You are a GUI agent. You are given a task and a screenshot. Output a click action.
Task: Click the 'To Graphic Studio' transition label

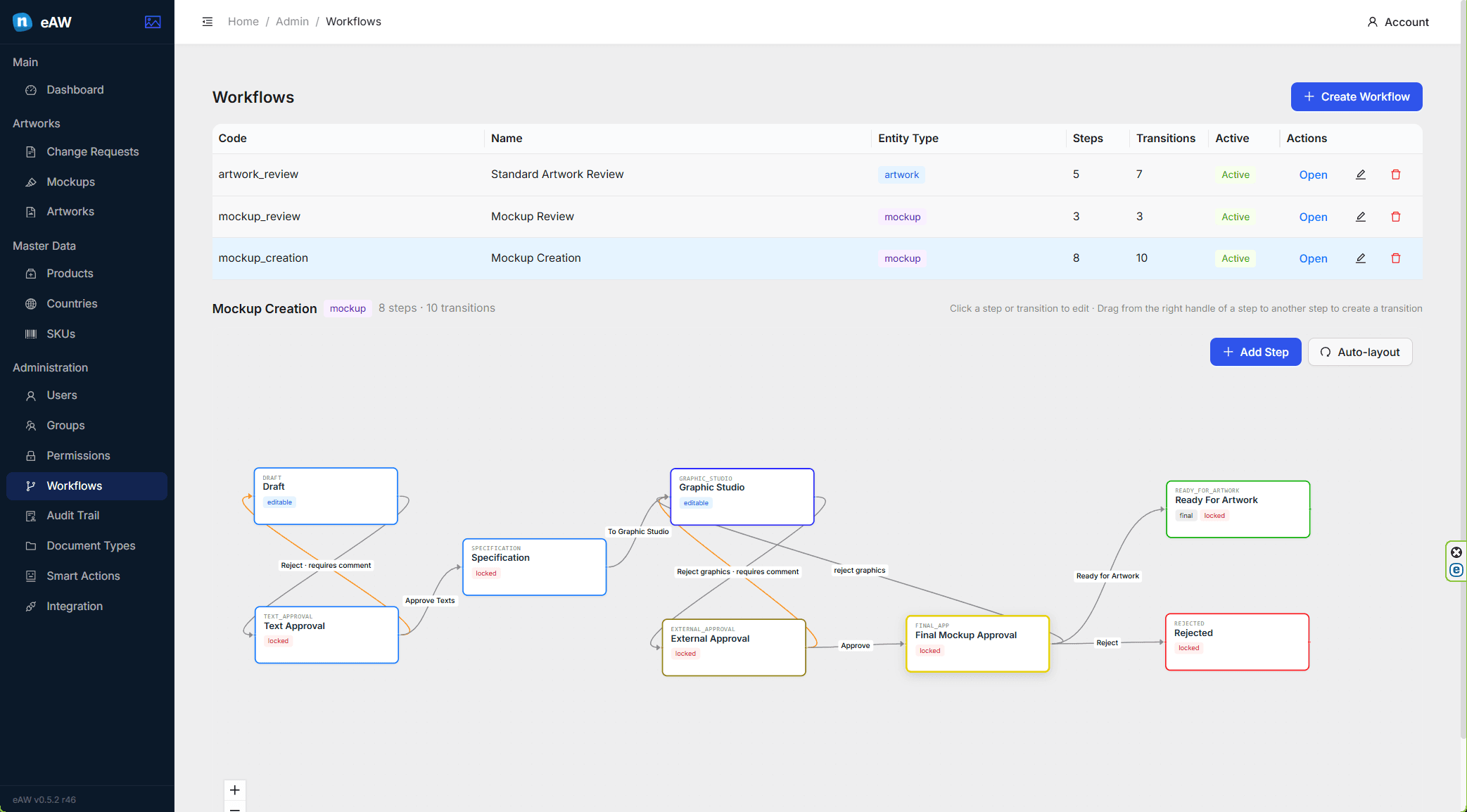638,532
